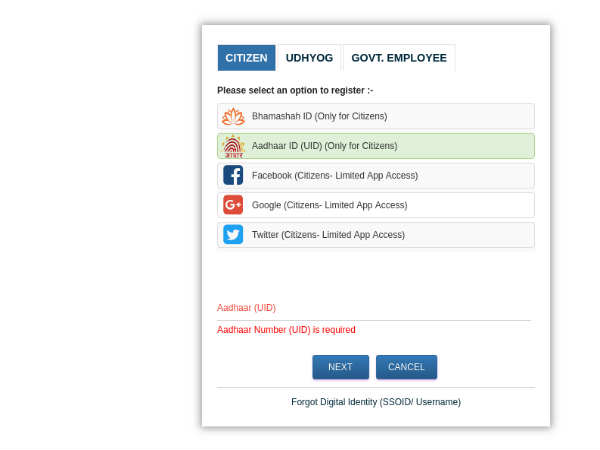Viewport: 600px width, 450px height.
Task: Click the red Aadhaar (UID) field label
Action: [x=246, y=308]
